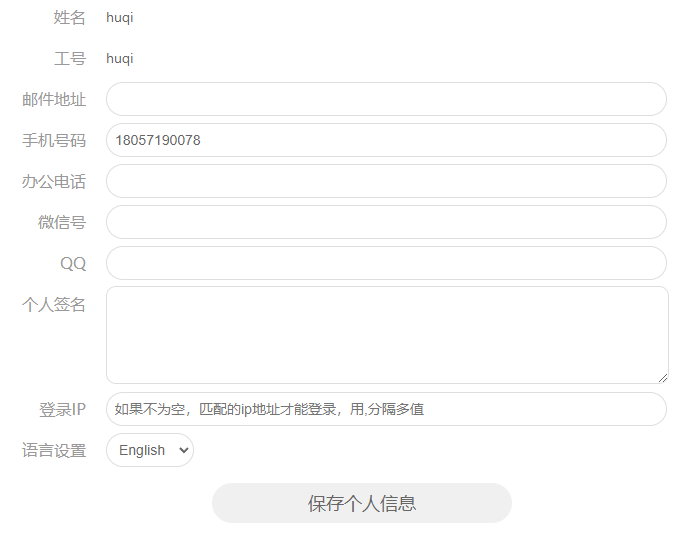Click the 邮件地址 email input field

pyautogui.click(x=386, y=99)
